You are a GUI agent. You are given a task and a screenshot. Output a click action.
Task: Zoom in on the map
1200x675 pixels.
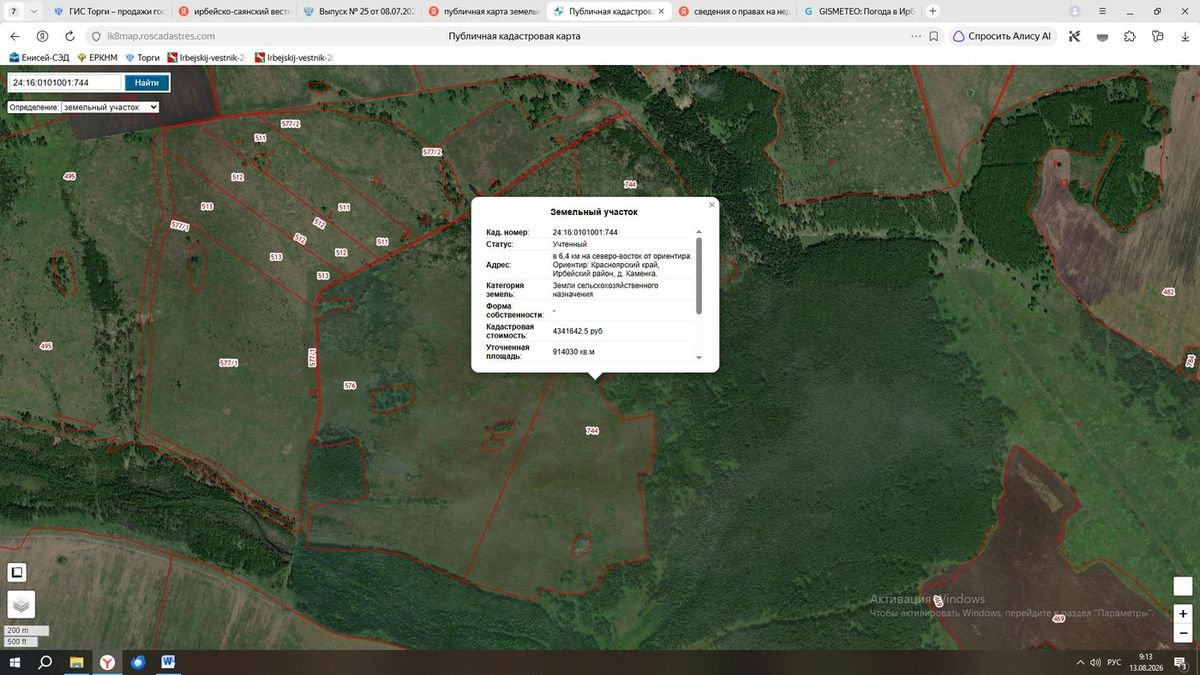pyautogui.click(x=1183, y=613)
